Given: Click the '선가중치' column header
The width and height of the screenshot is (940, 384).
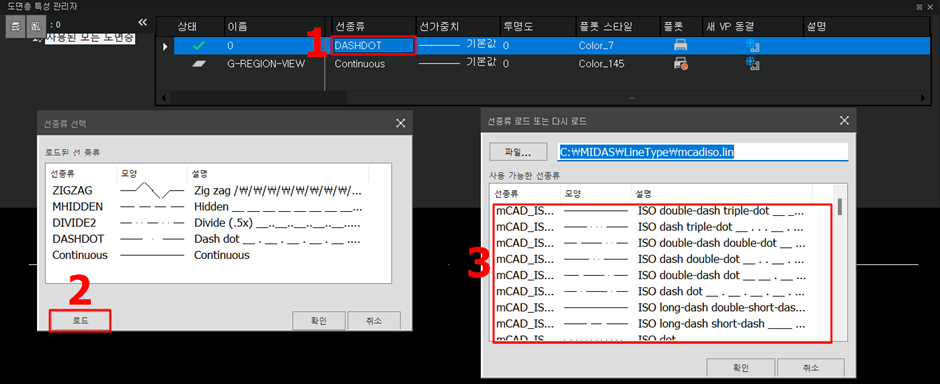Looking at the screenshot, I should 458,27.
